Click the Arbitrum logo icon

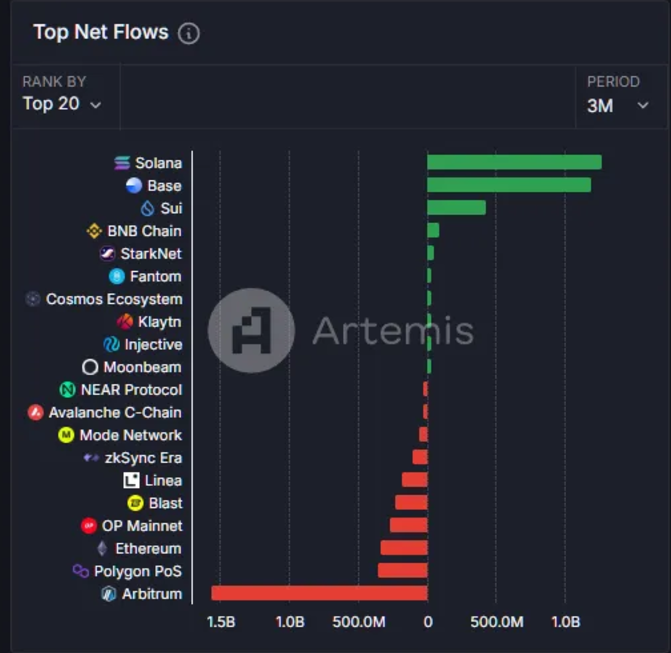(x=109, y=594)
